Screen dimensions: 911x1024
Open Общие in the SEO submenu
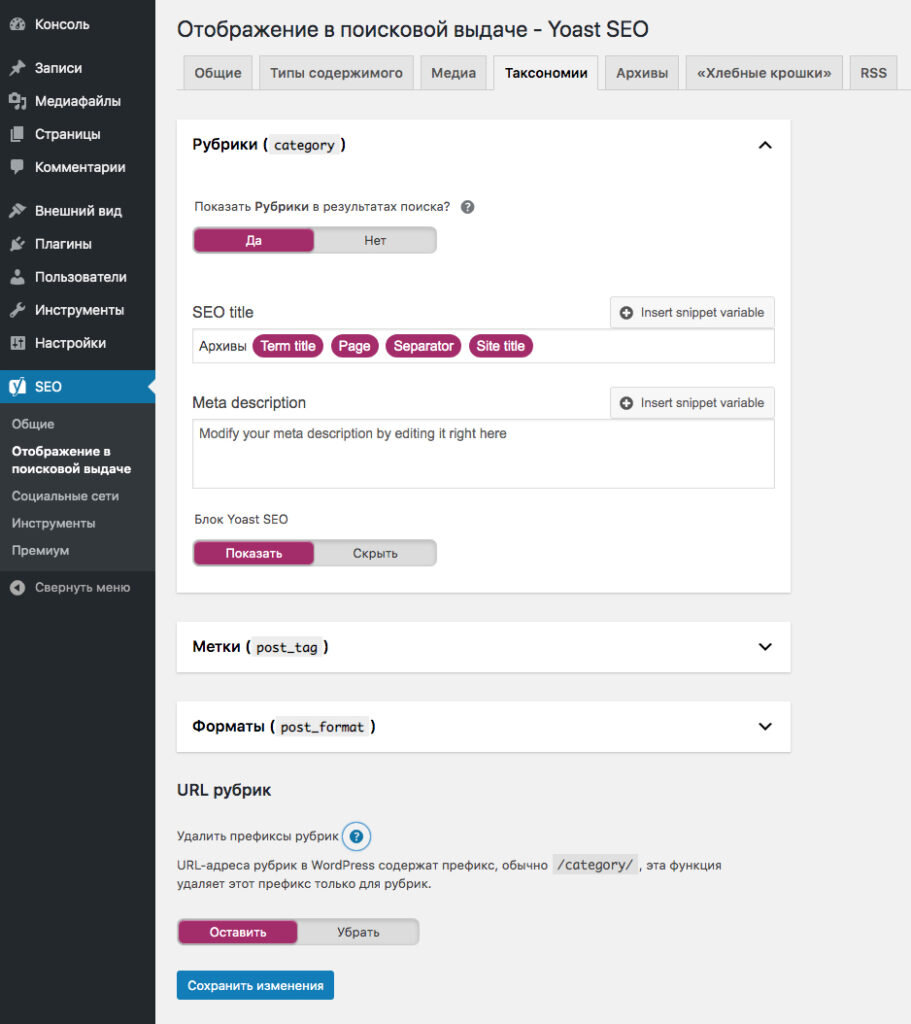[33, 424]
